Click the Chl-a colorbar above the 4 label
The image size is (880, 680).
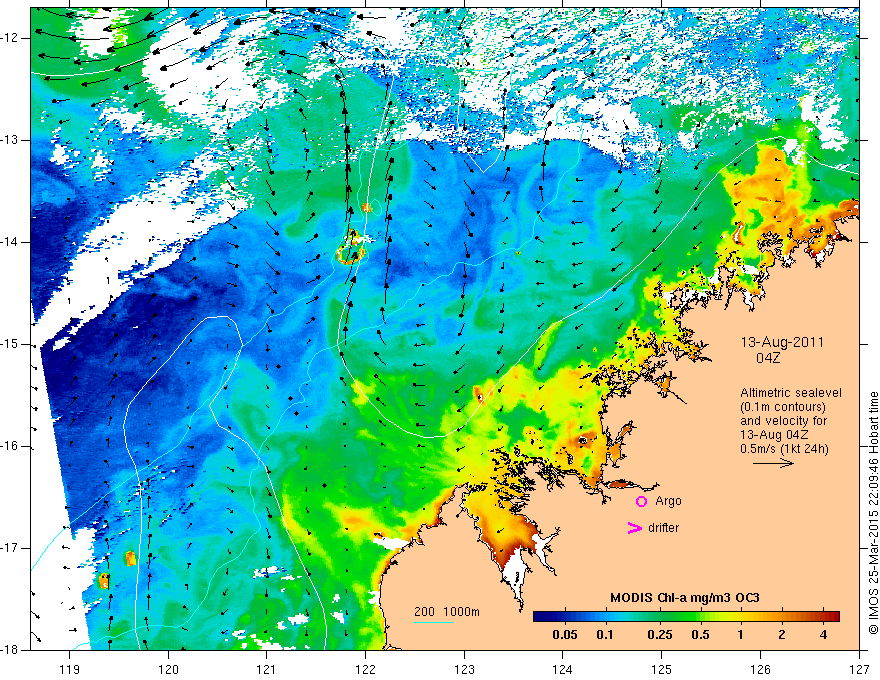tap(823, 617)
